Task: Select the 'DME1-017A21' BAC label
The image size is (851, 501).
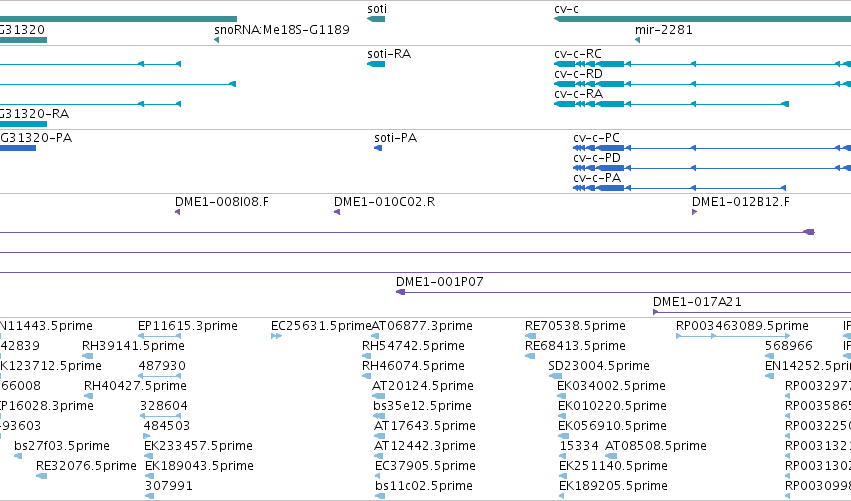Action: 697,302
